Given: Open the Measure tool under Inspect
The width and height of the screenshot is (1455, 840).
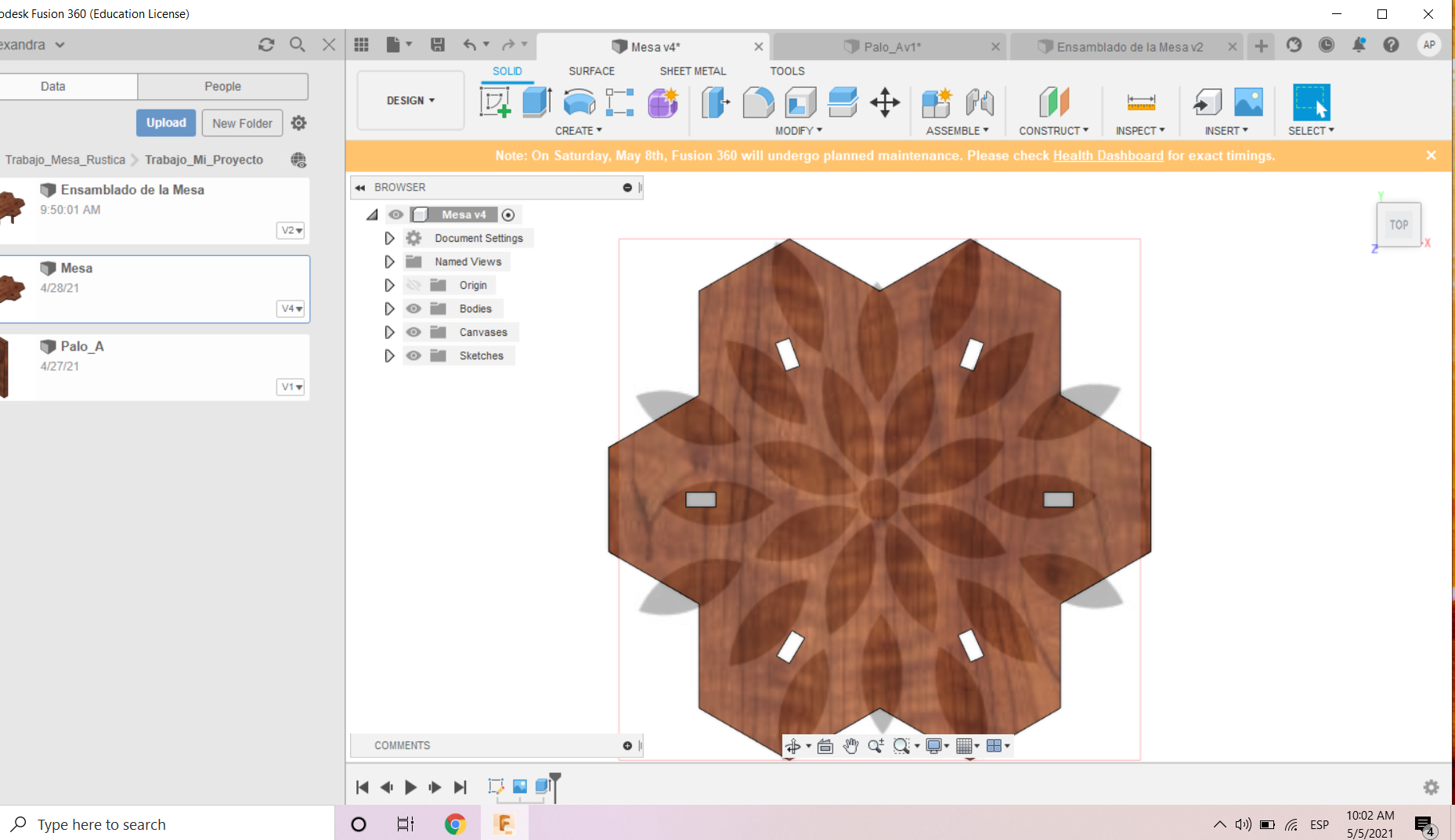Looking at the screenshot, I should click(x=1141, y=103).
